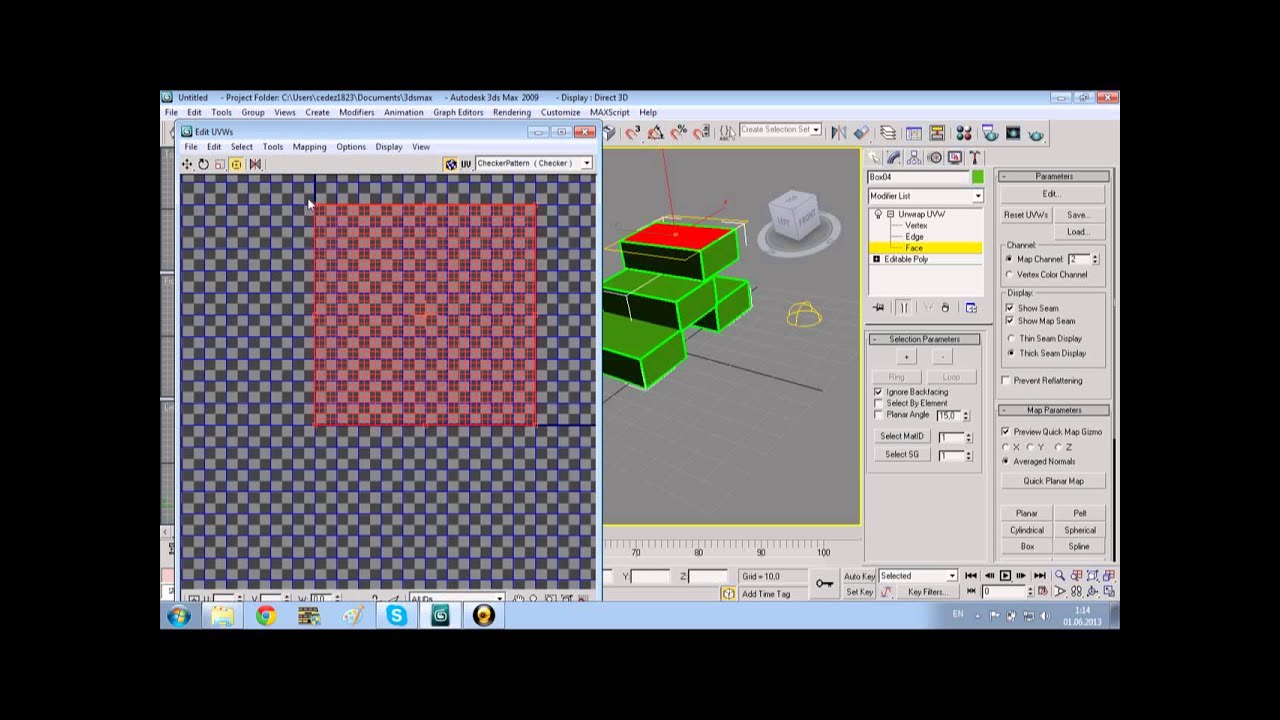Open the Schematic View icon
1280x720 pixels.
[x=937, y=132]
